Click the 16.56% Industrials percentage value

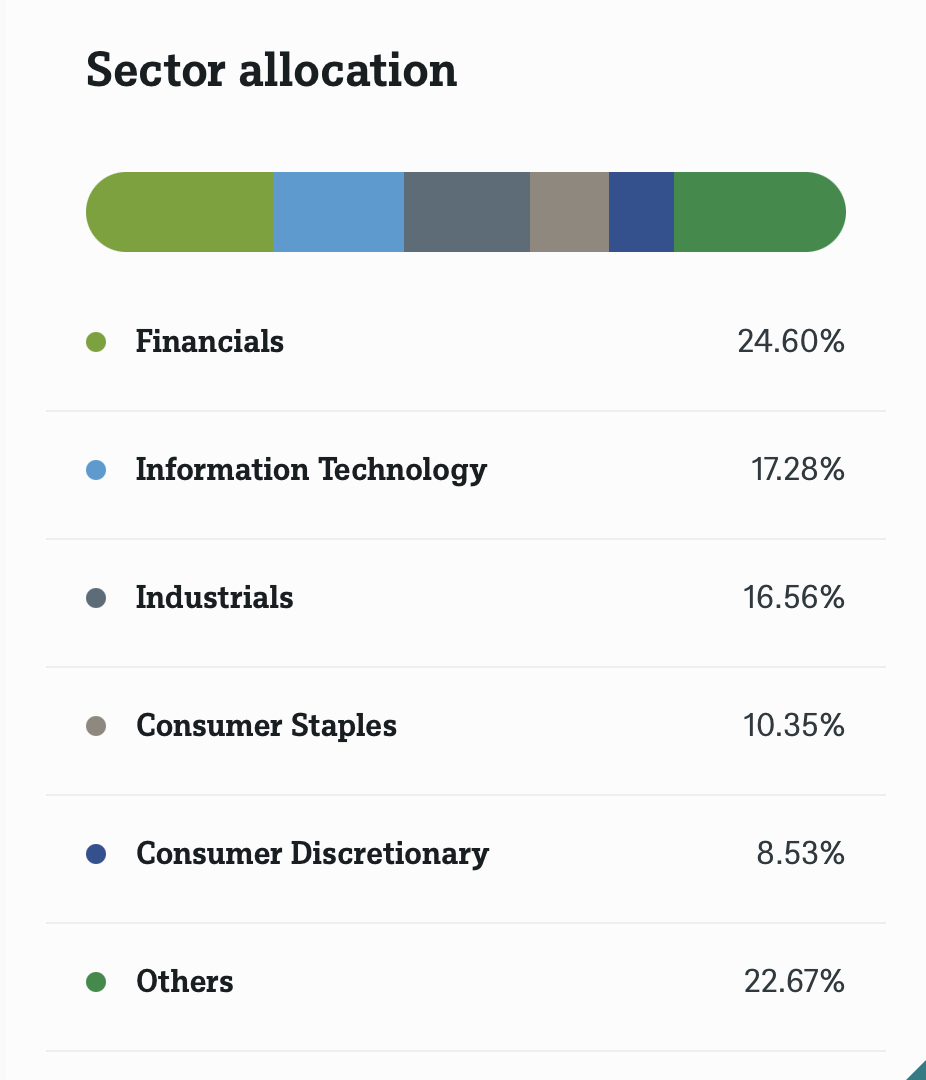793,598
